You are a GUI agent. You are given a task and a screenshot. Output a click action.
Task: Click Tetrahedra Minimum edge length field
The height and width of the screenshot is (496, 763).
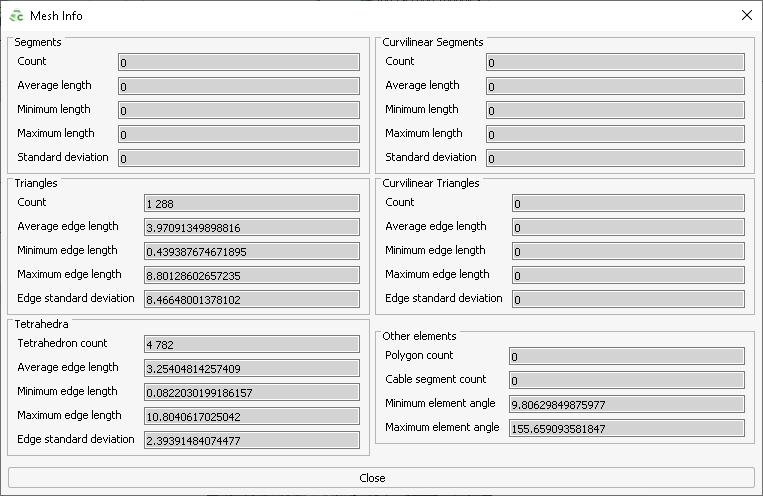[251, 393]
